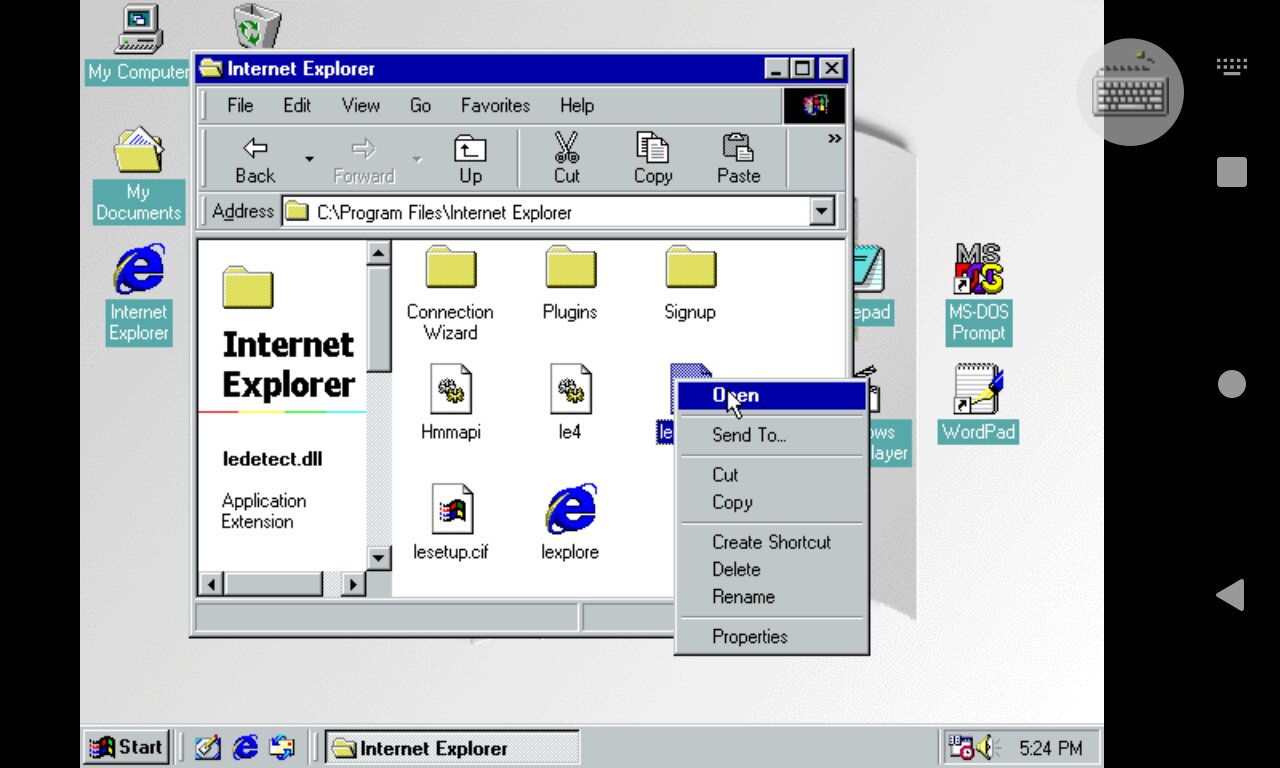Click Show Desktop quick launch icon
The image size is (1280, 768).
coord(208,747)
